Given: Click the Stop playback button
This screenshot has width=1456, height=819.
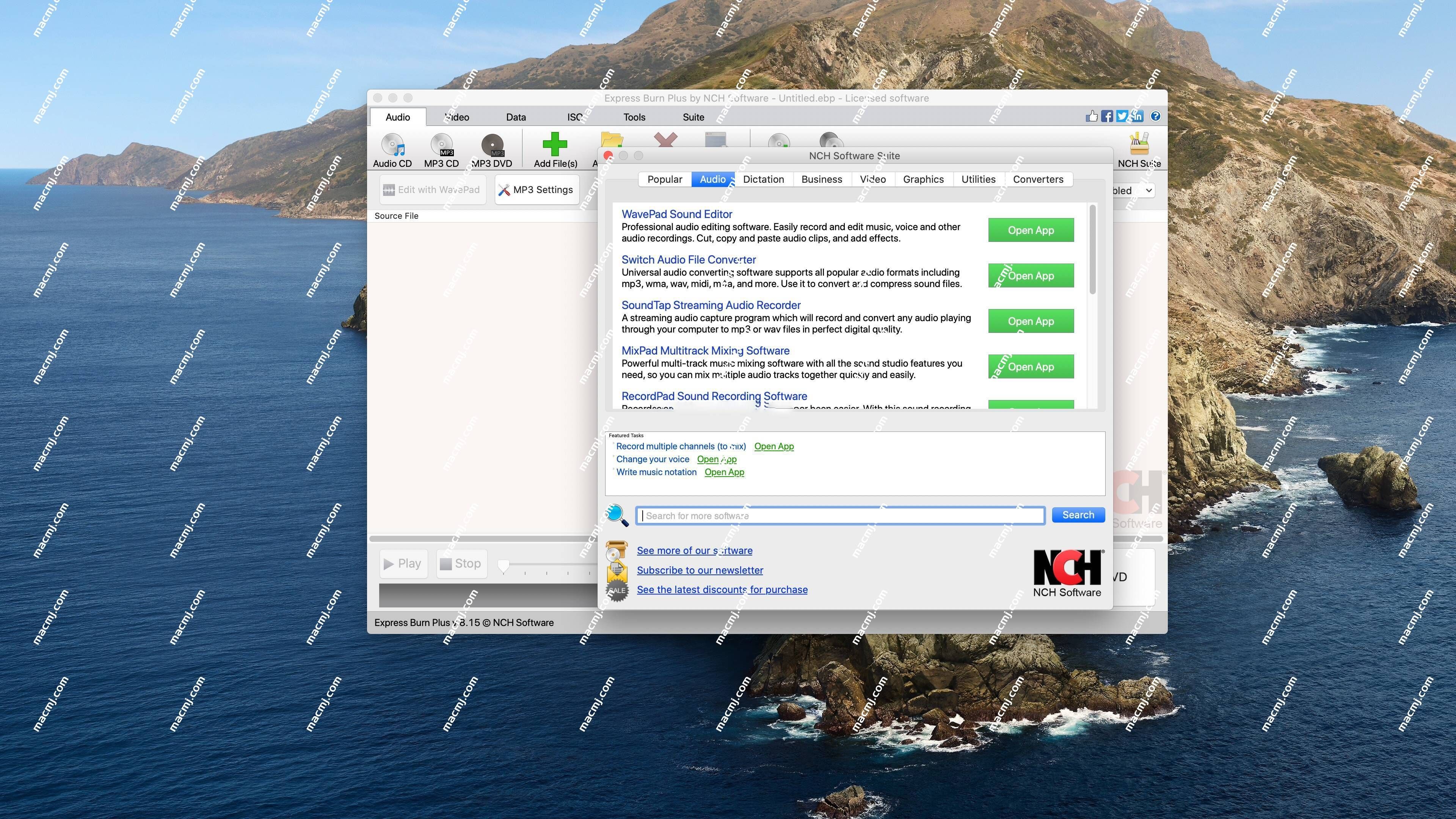Looking at the screenshot, I should (461, 563).
